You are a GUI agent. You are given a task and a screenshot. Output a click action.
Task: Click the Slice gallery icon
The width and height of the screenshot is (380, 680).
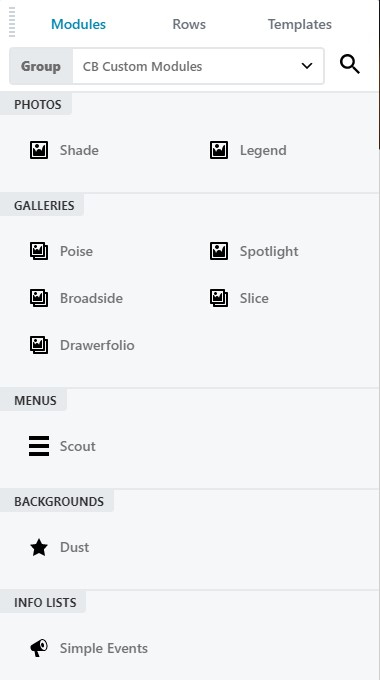[x=219, y=298]
